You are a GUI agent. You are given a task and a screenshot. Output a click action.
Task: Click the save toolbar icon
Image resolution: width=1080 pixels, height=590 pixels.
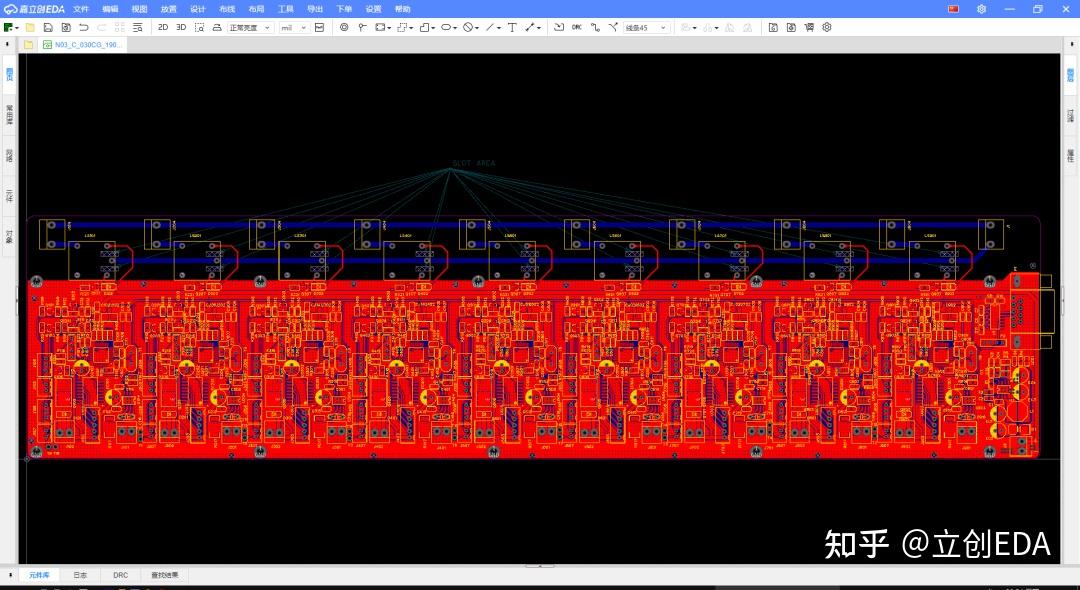[x=48, y=28]
